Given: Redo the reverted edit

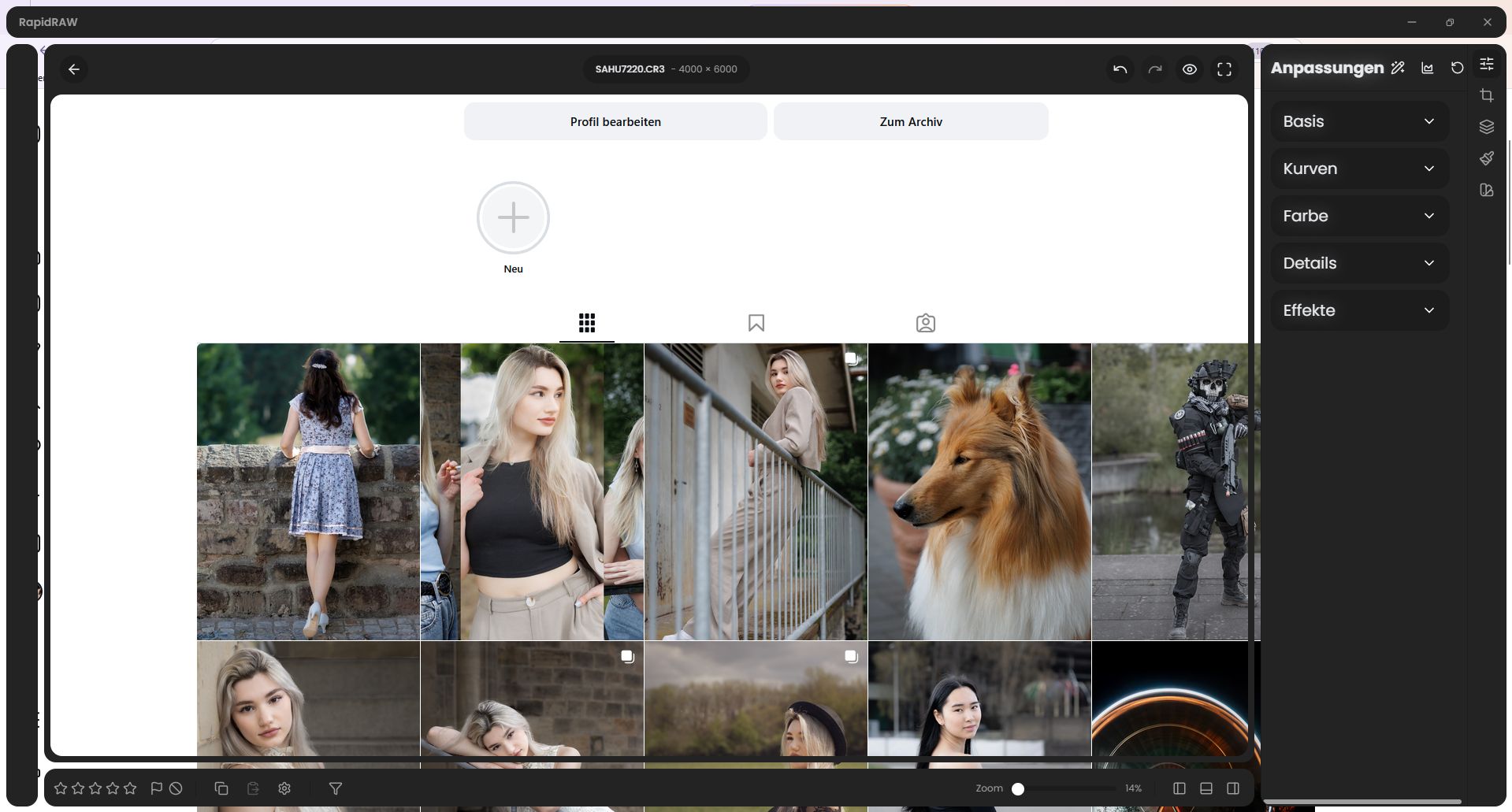Looking at the screenshot, I should (x=1154, y=69).
